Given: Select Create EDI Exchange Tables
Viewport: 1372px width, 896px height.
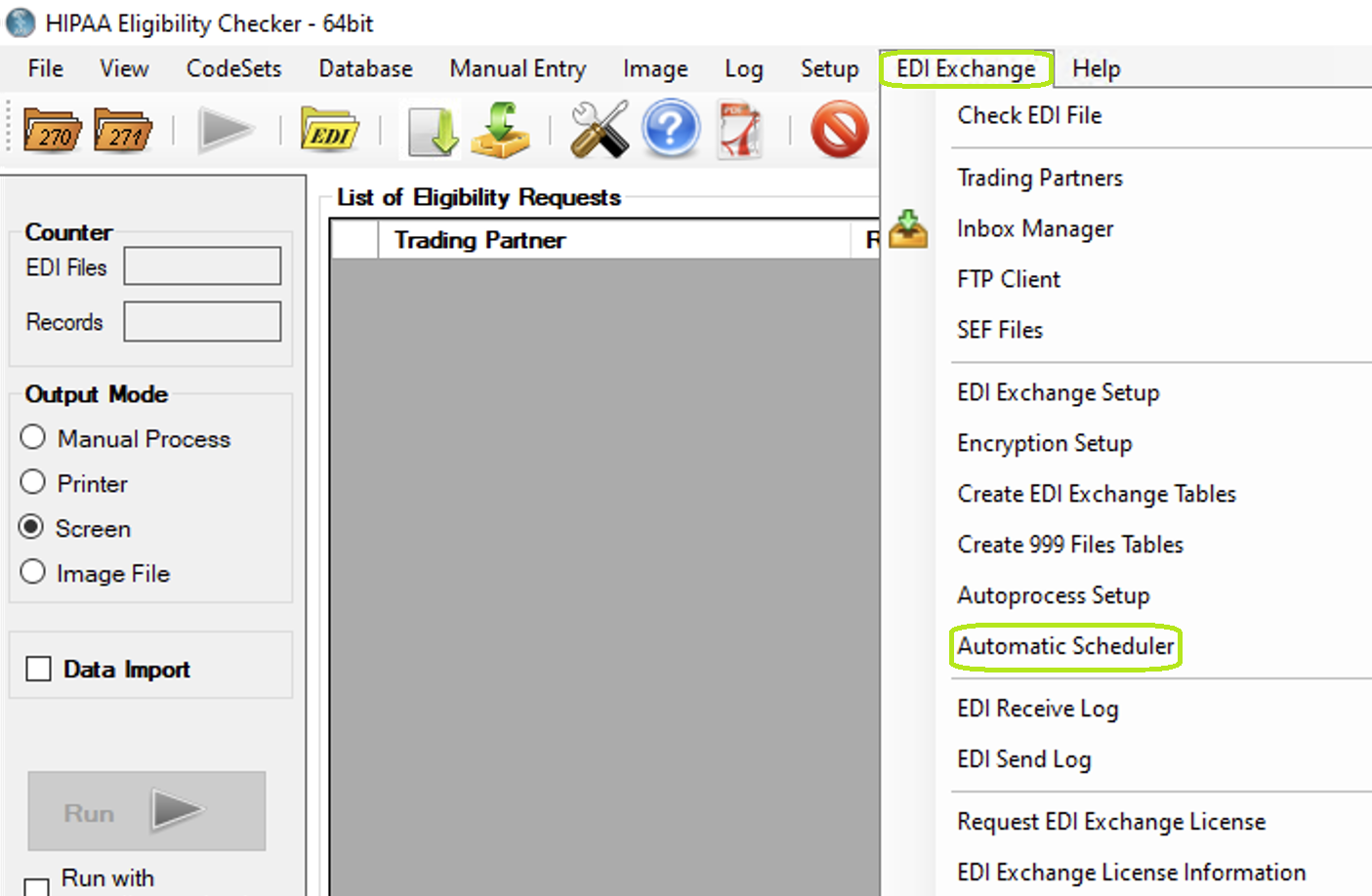Looking at the screenshot, I should point(1097,494).
